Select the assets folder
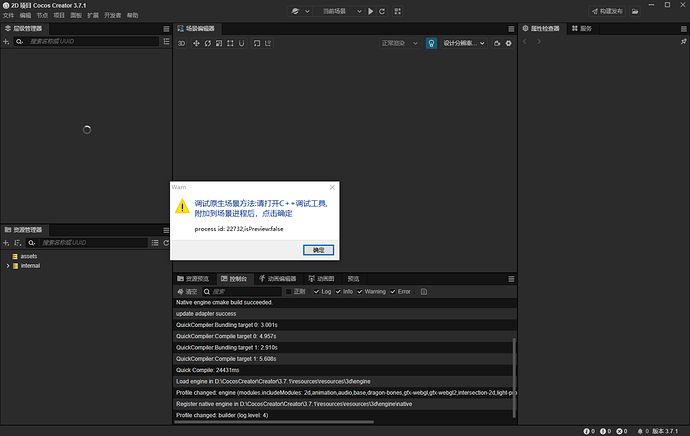The image size is (690, 436). click(x=29, y=256)
